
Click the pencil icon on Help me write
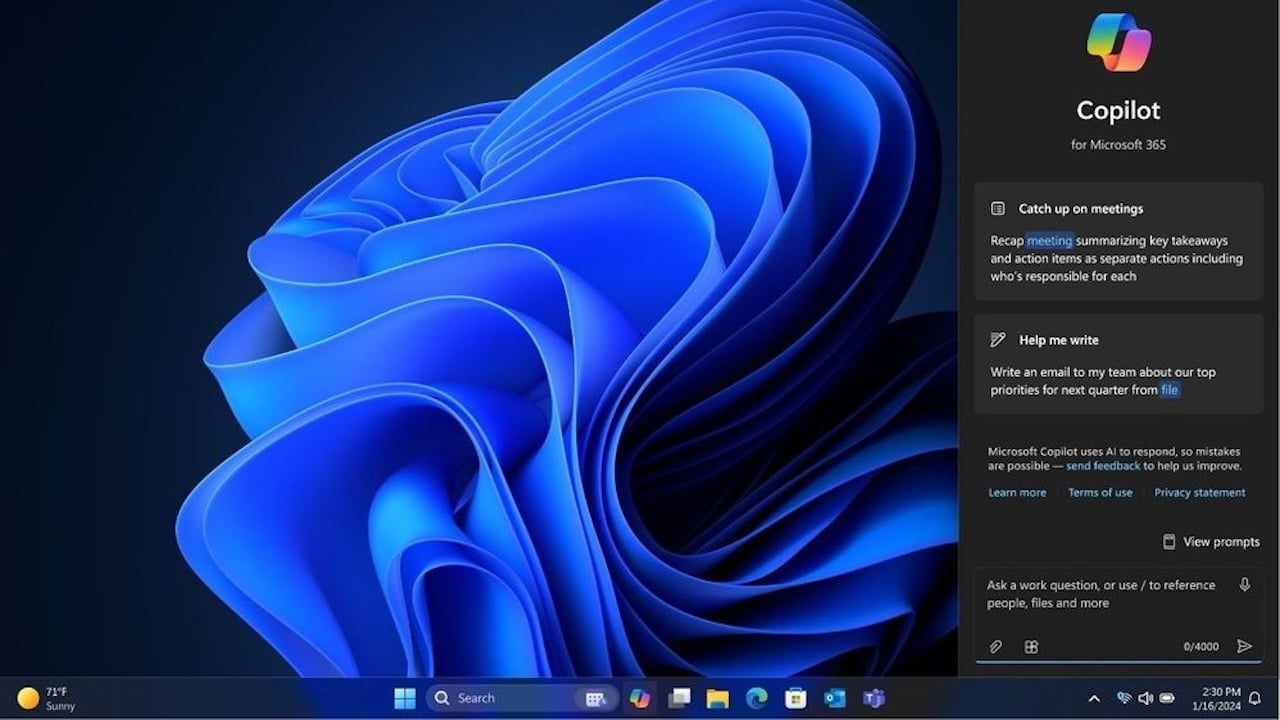997,339
